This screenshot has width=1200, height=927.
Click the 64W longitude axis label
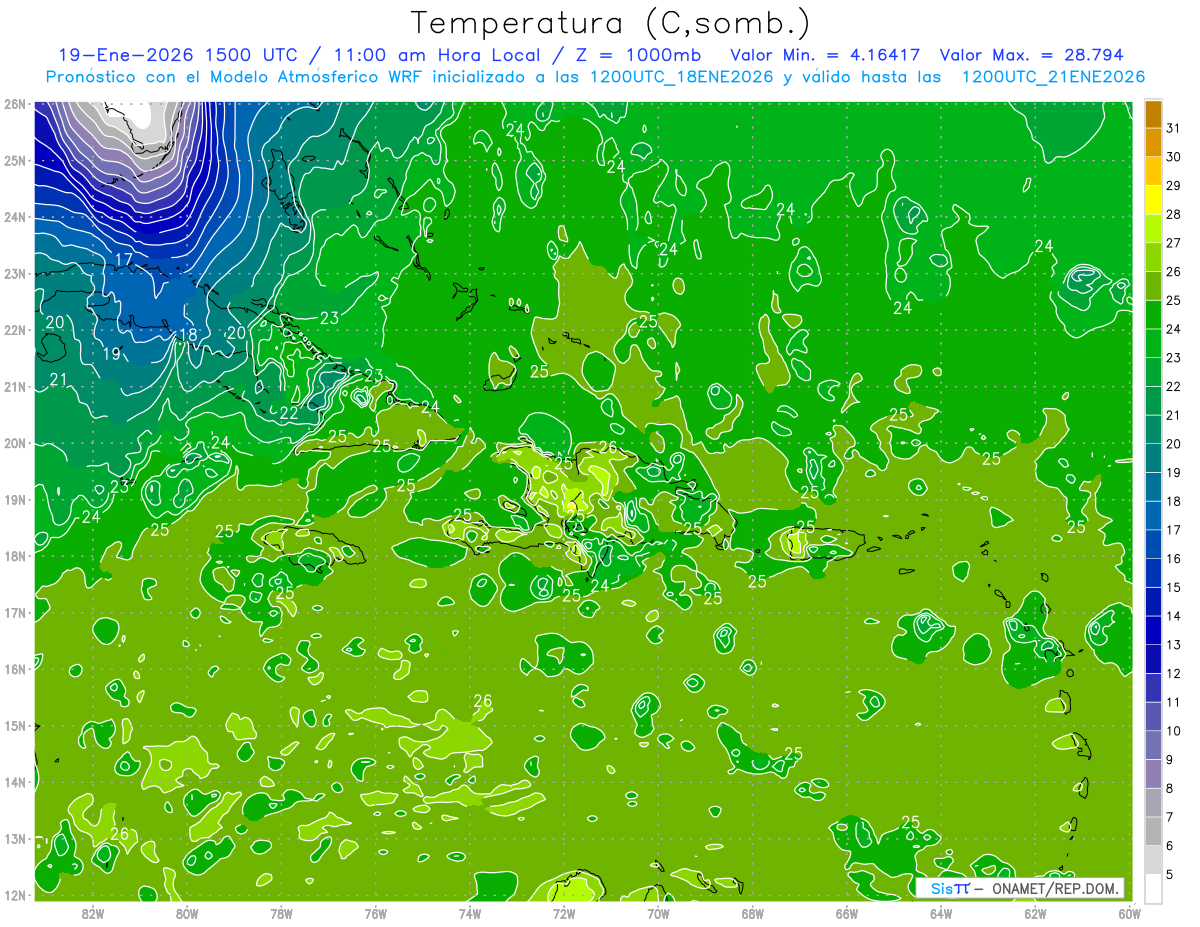(941, 913)
